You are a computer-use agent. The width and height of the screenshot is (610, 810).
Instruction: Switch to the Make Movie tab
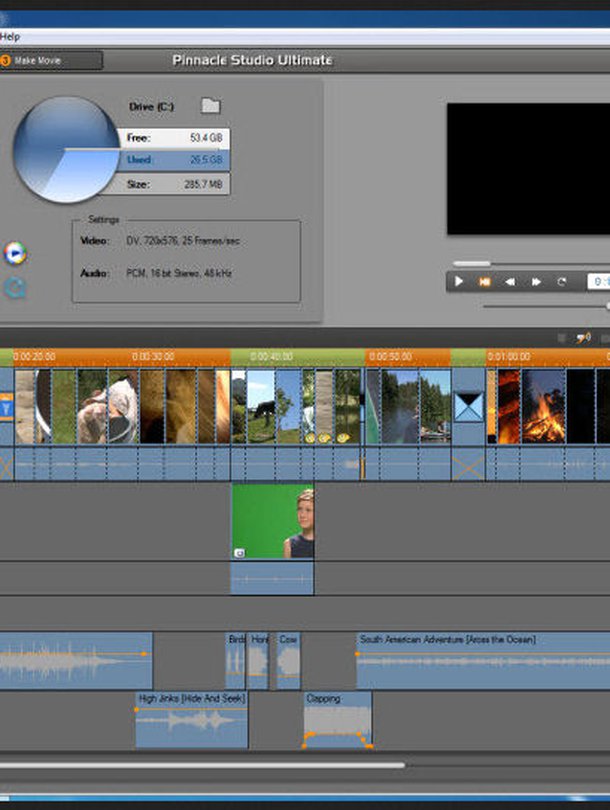point(52,61)
